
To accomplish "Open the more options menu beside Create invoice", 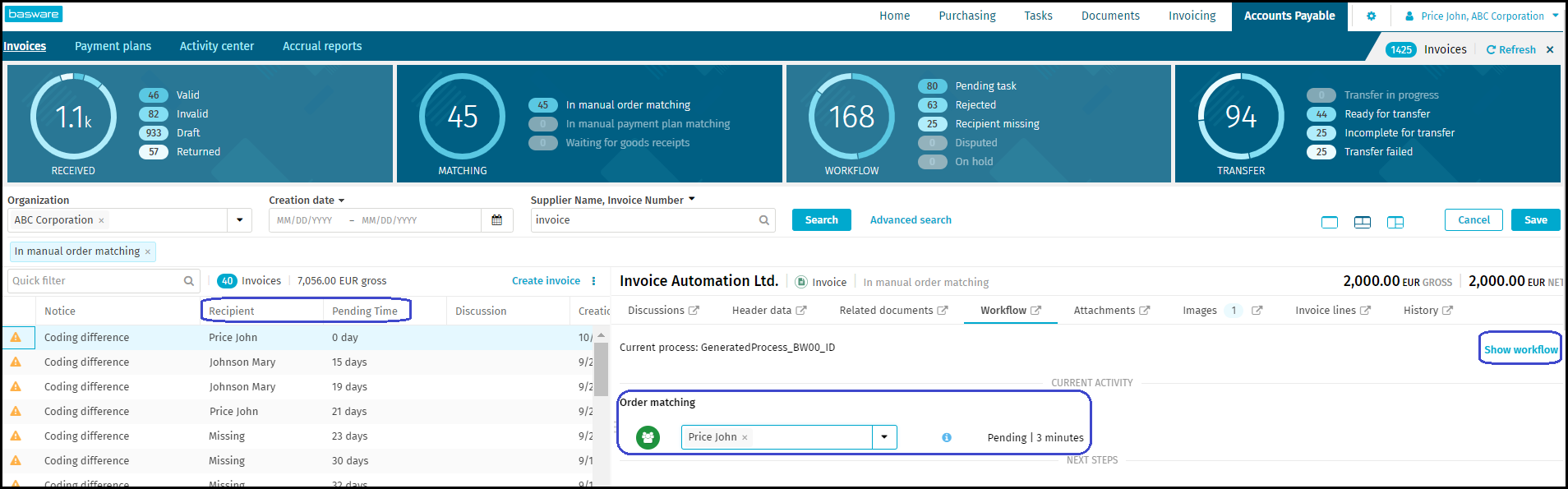I will (593, 281).
